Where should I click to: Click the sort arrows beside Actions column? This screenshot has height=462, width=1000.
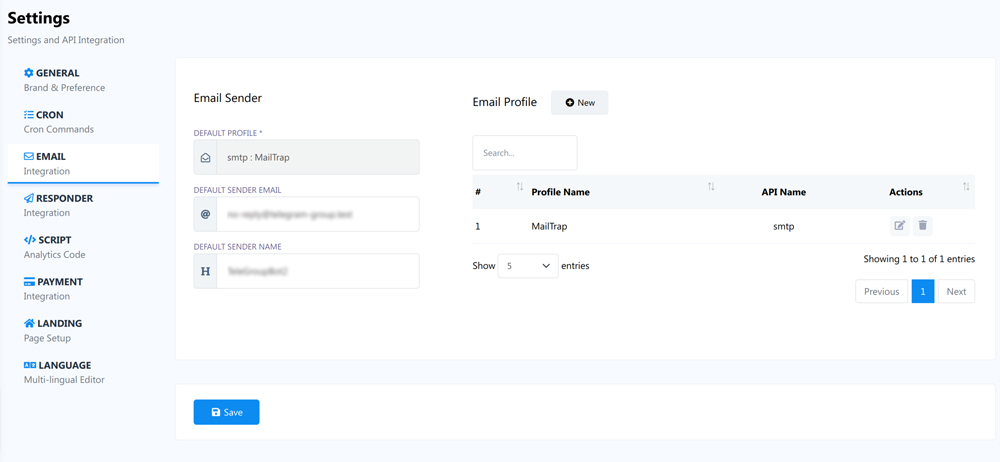pos(966,187)
